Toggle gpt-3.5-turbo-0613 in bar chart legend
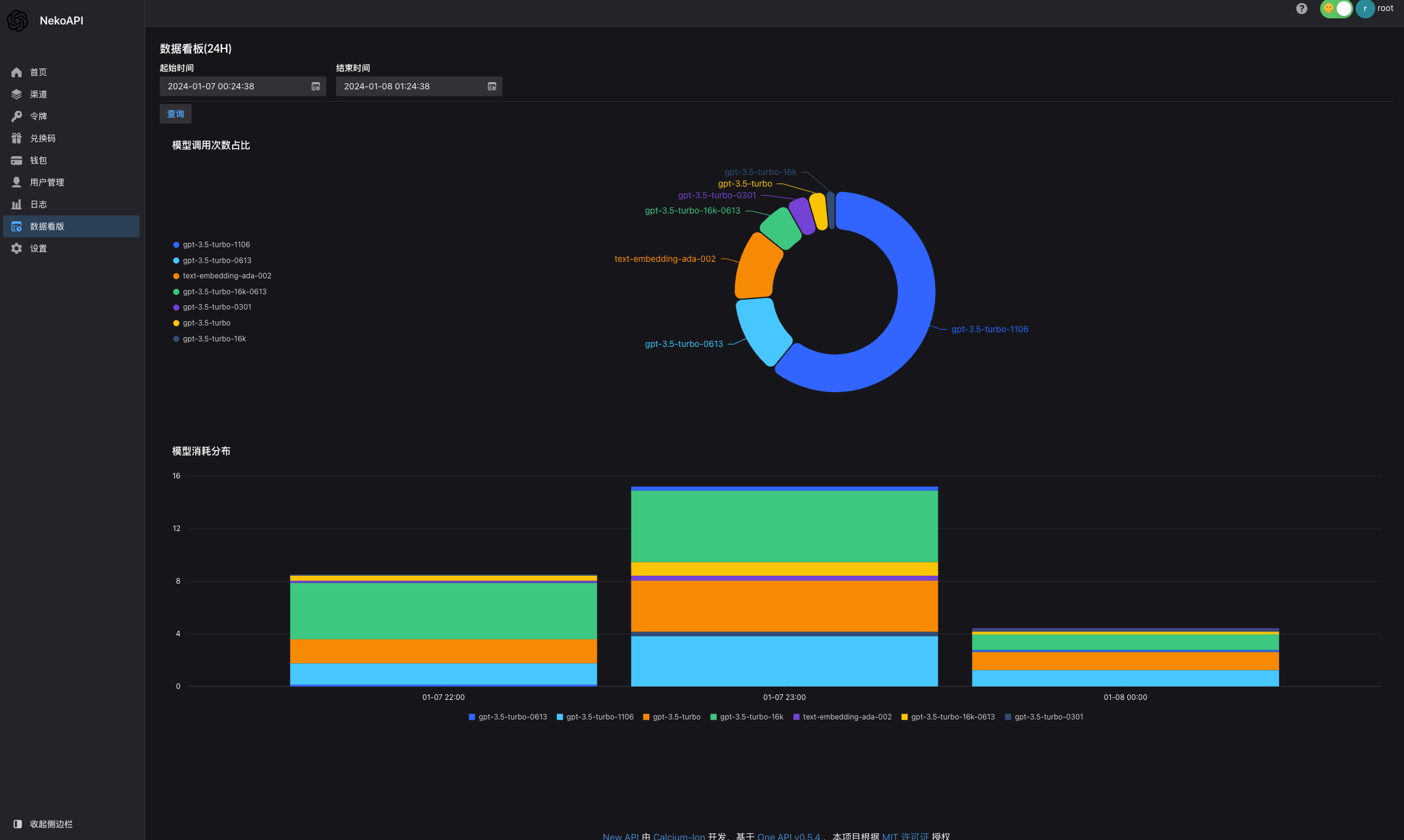The image size is (1404, 840). coord(508,717)
